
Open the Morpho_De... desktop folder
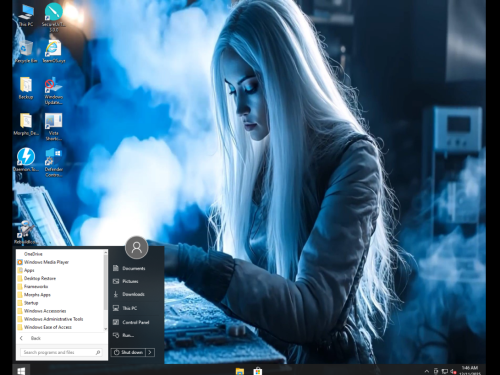point(26,124)
